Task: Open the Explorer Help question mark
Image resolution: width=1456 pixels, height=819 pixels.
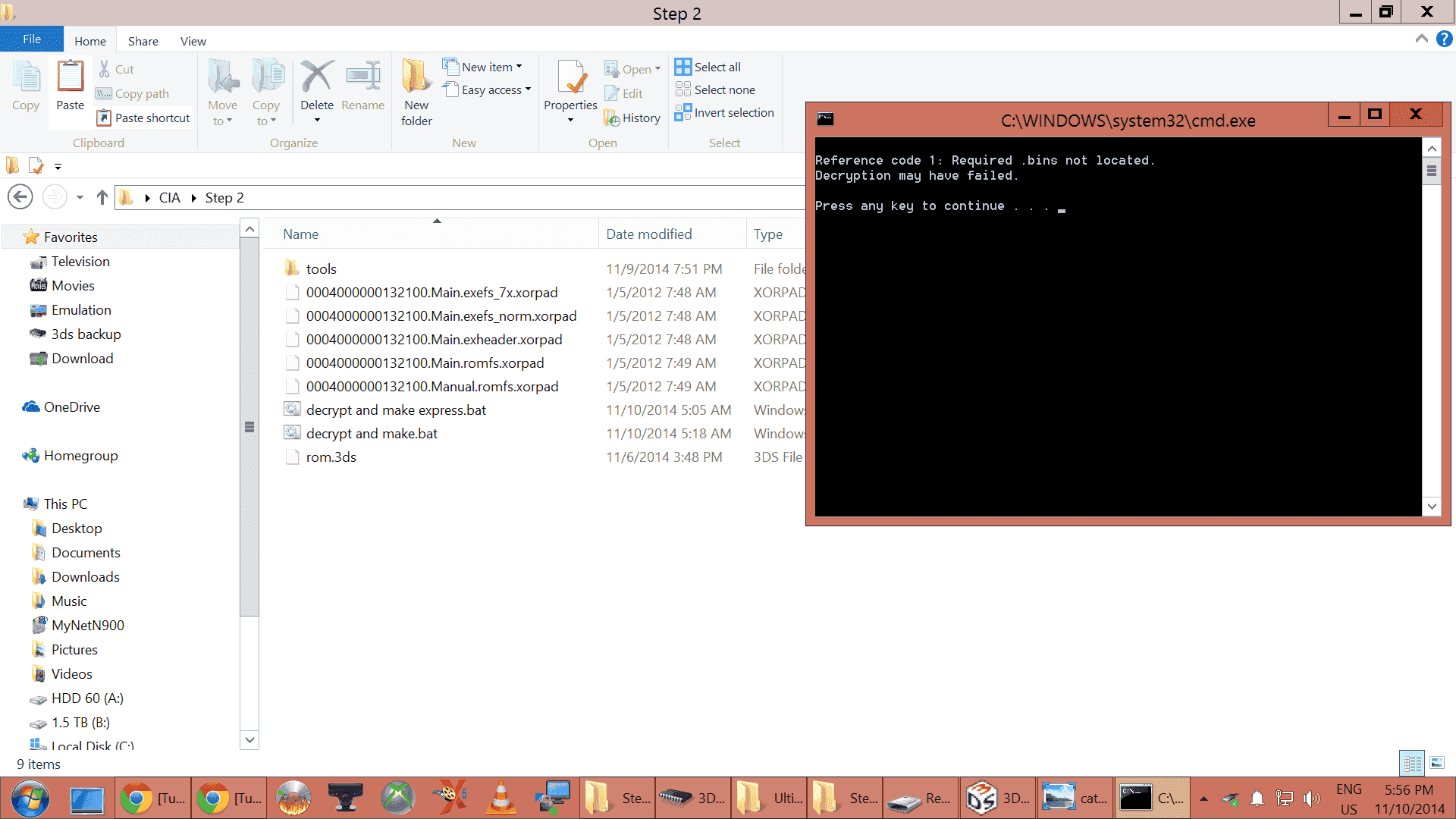Action: click(1444, 39)
